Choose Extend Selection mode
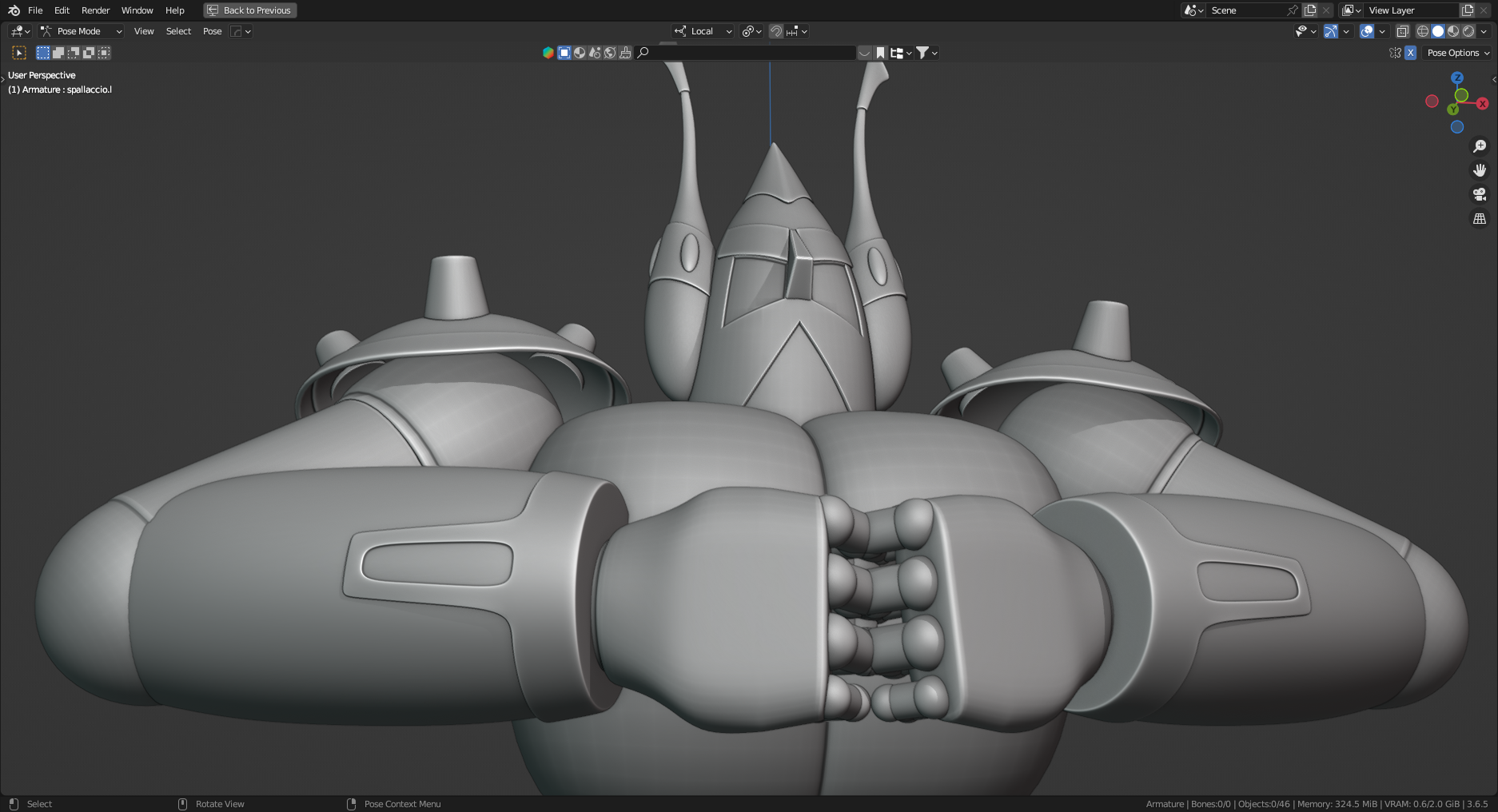 (x=58, y=53)
